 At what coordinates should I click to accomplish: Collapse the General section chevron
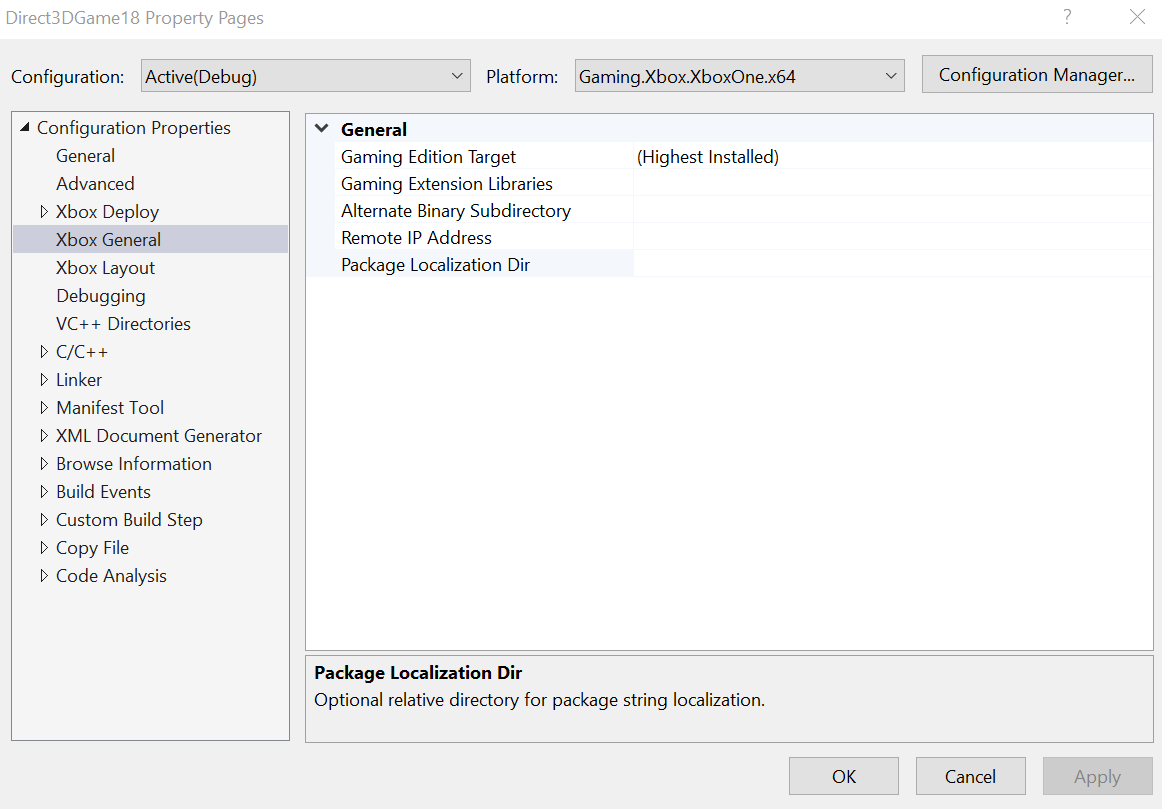(322, 129)
